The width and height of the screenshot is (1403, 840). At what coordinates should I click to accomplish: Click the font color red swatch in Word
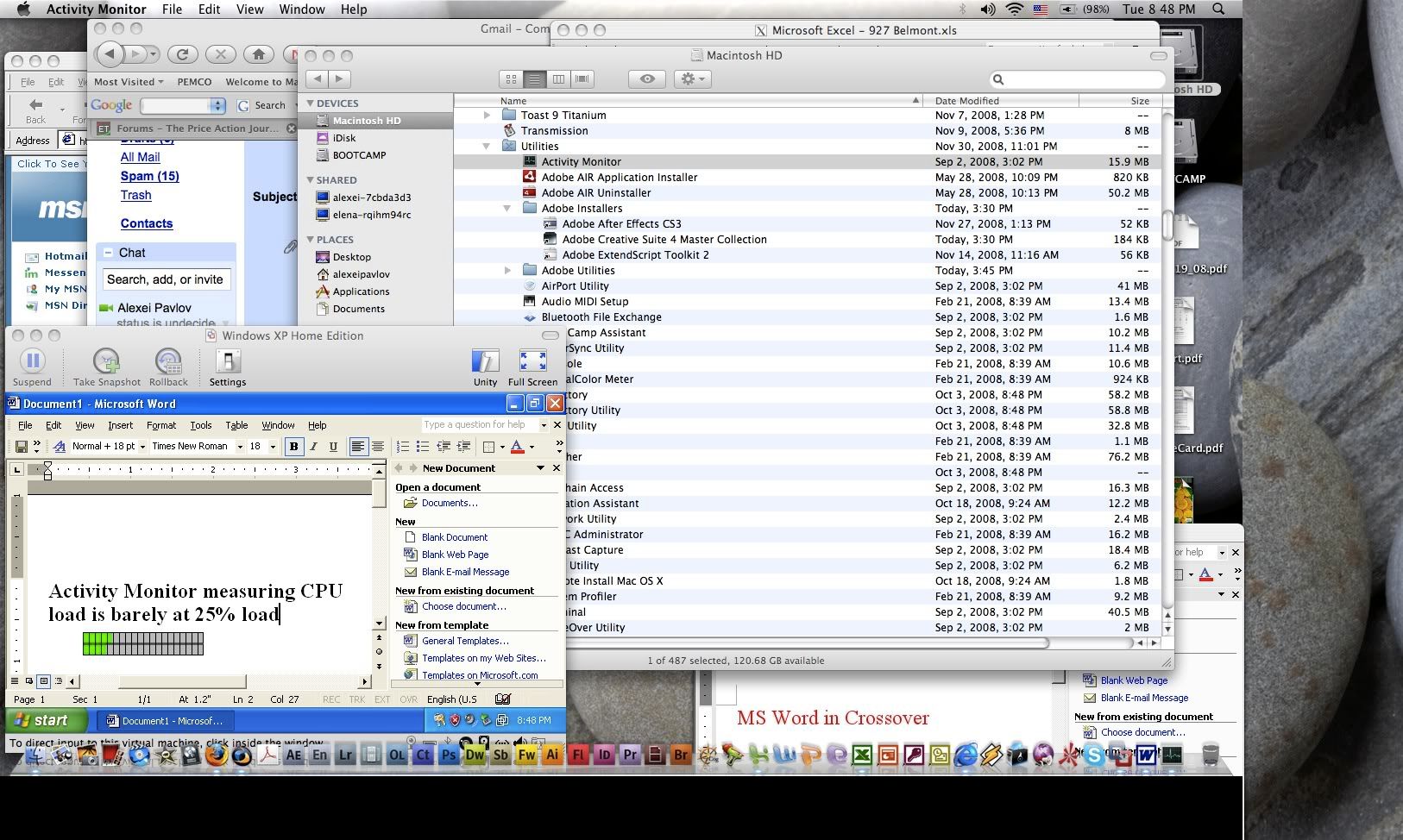click(x=517, y=446)
